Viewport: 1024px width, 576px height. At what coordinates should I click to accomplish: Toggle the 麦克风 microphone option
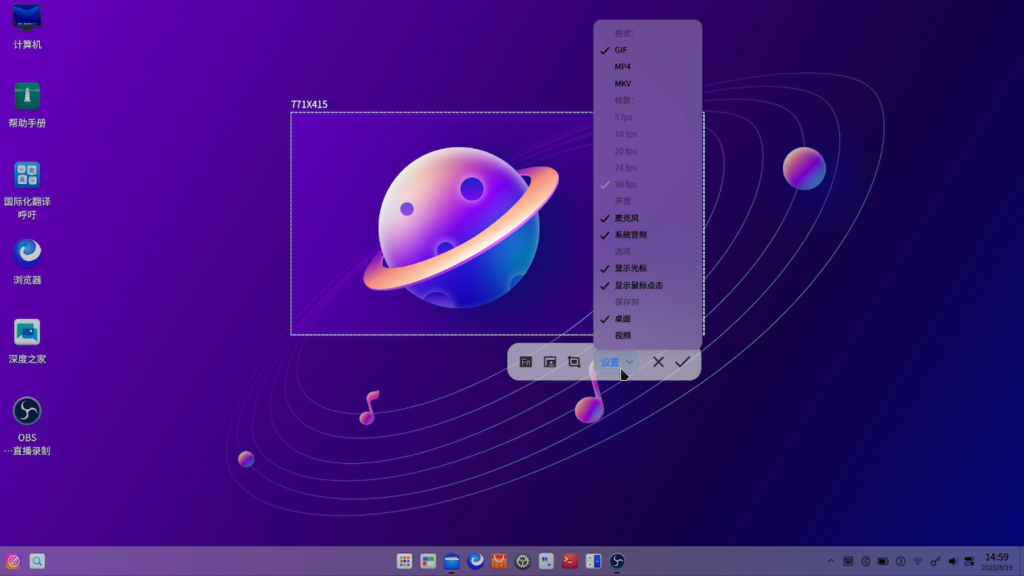tap(627, 218)
